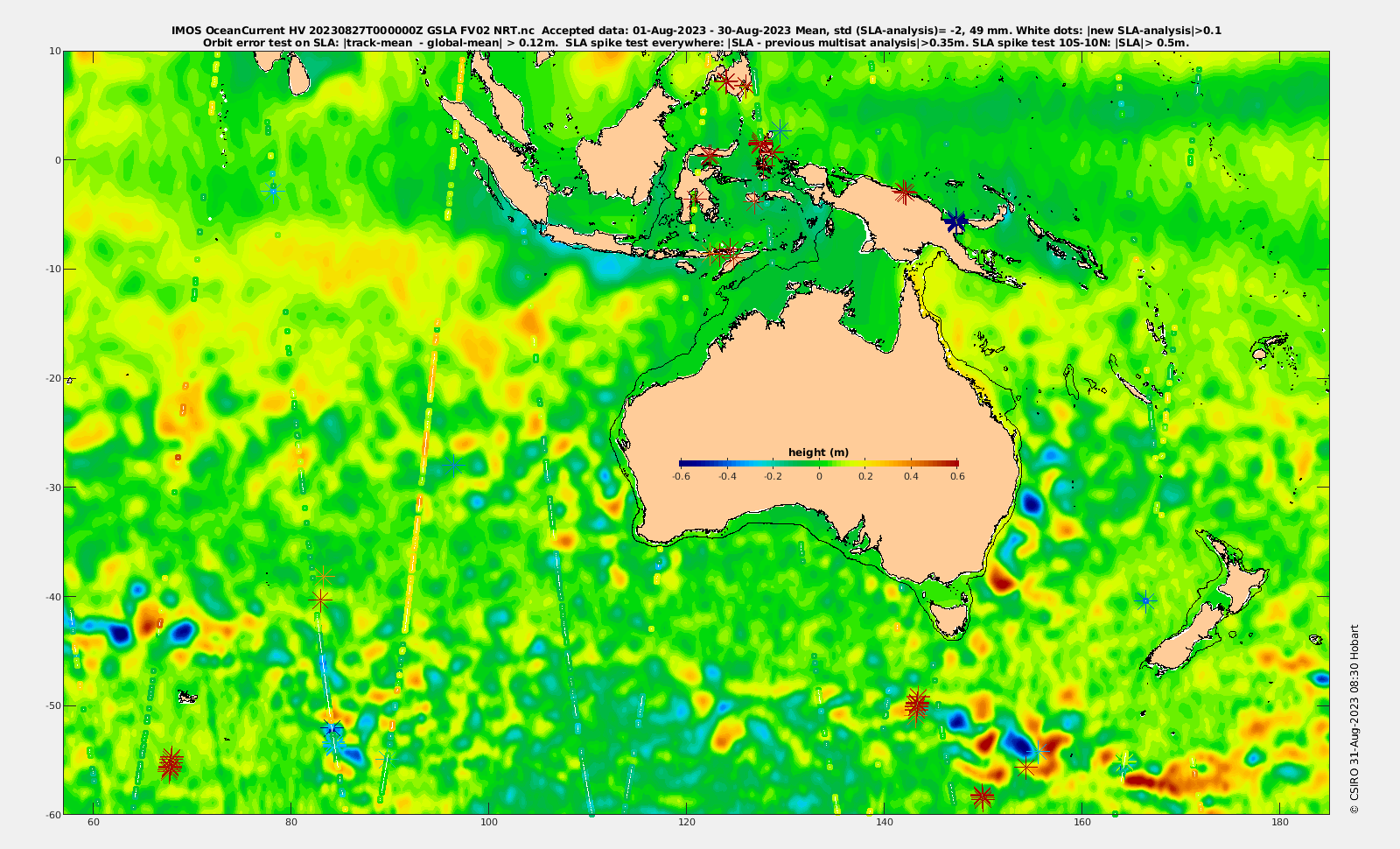
Task: Click the '-0.6' colorbar tick label
Action: click(681, 476)
